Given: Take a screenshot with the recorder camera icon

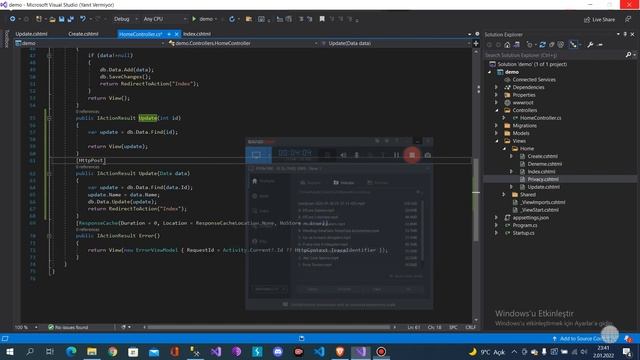Looking at the screenshot, I should (x=427, y=155).
